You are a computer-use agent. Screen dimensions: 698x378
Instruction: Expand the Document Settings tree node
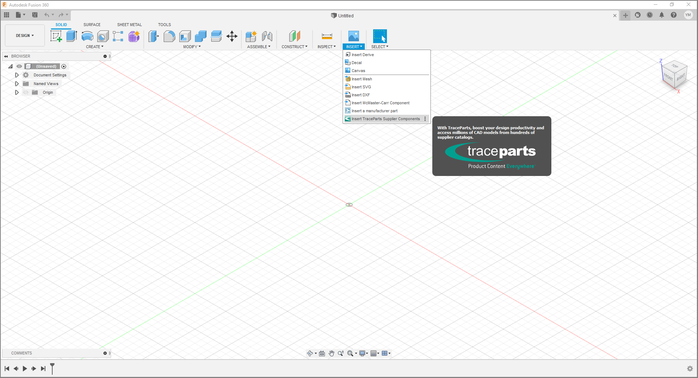(x=17, y=75)
